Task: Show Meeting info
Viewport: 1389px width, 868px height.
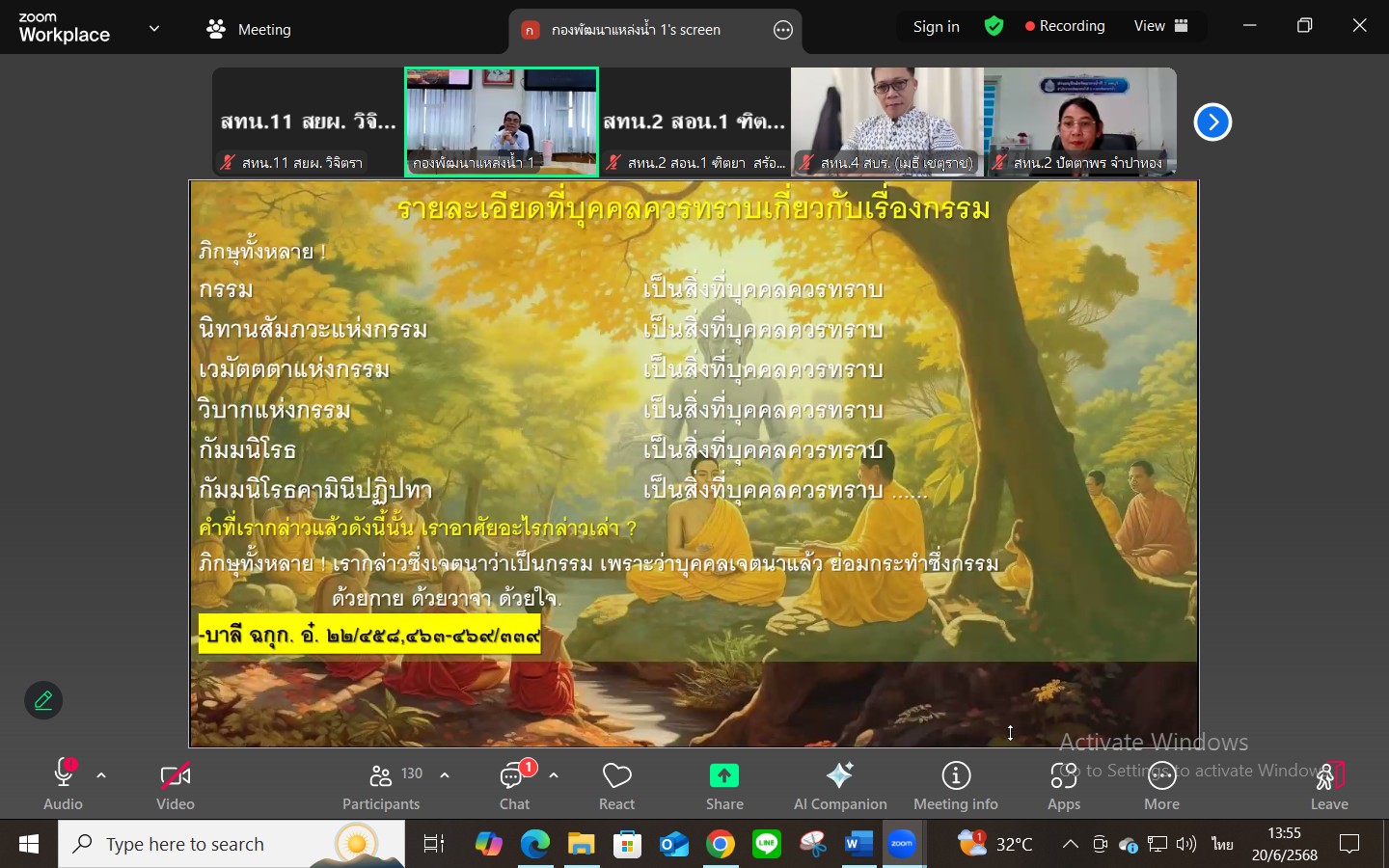Action: [x=956, y=785]
